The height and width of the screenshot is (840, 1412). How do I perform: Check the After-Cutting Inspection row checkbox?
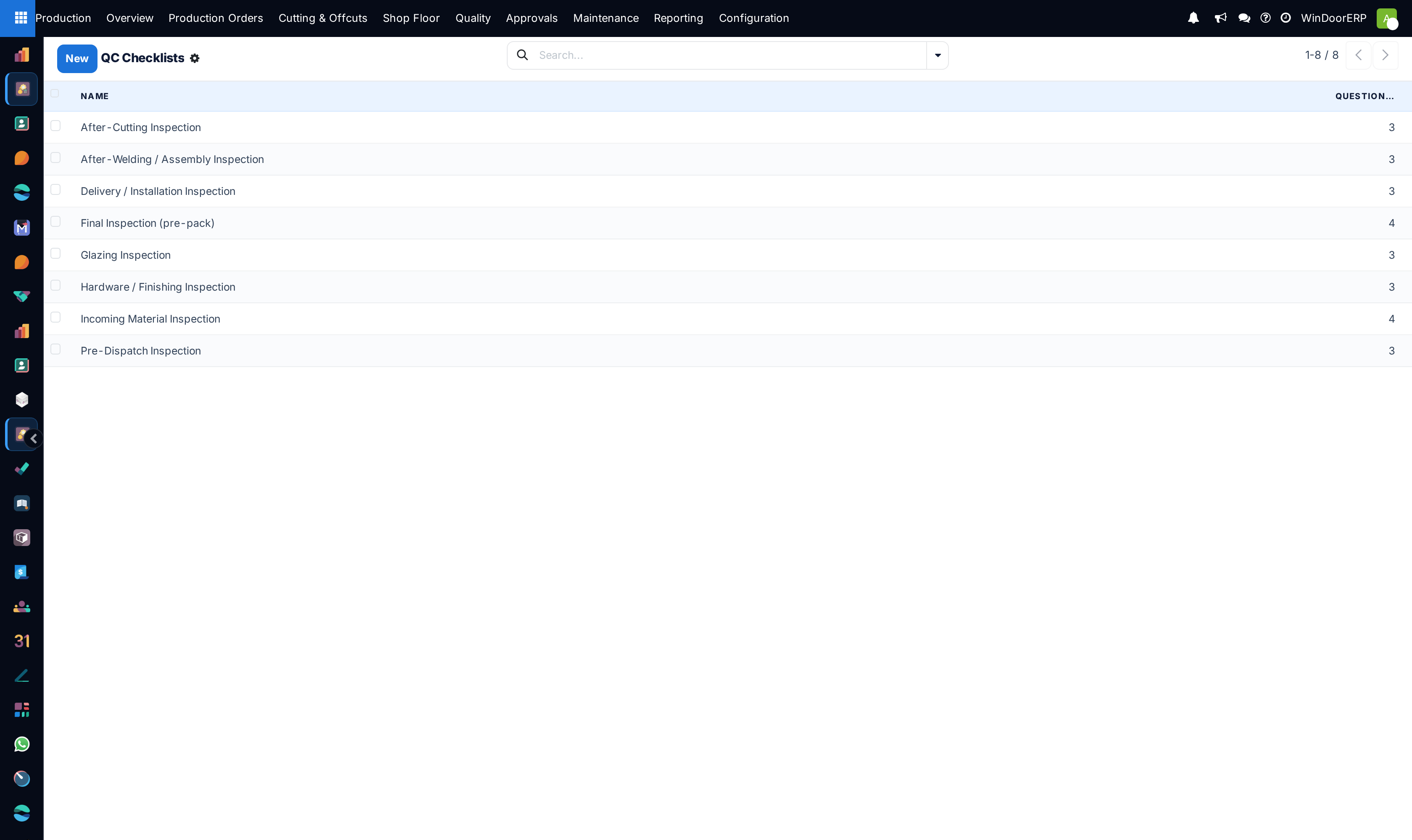point(55,126)
